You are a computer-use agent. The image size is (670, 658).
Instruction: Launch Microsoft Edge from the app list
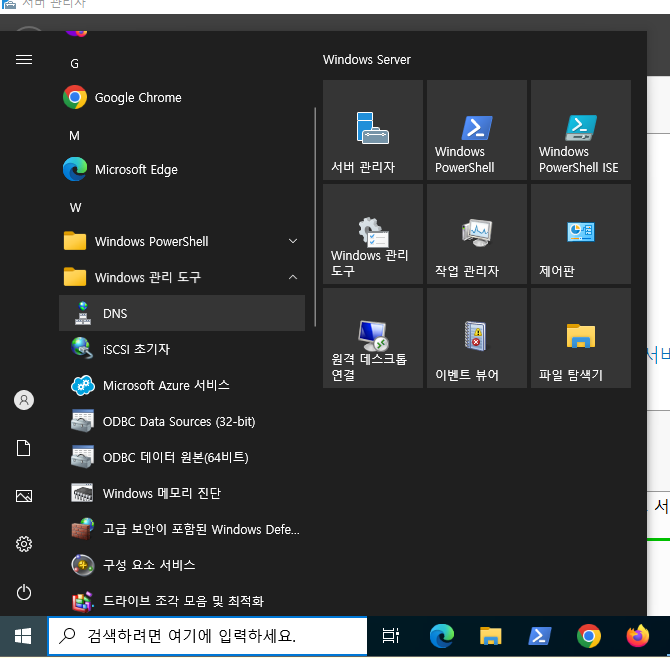click(x=182, y=170)
